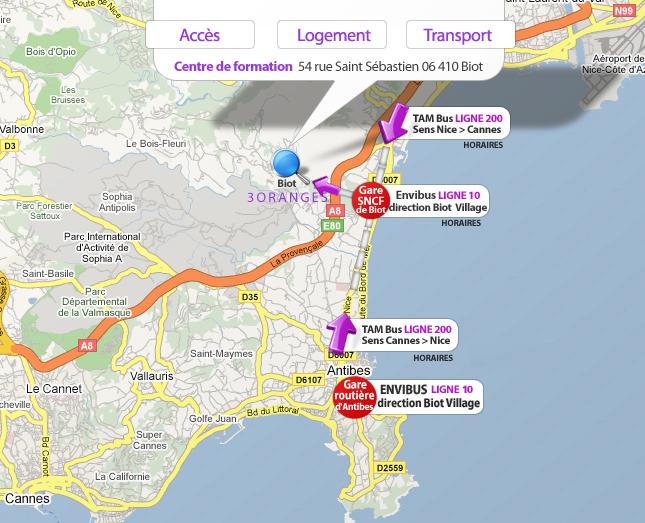Screen dimensions: 645x523
Task: Show HORAIRES below Envibus at Gare SNCF
Action: pyautogui.click(x=460, y=223)
